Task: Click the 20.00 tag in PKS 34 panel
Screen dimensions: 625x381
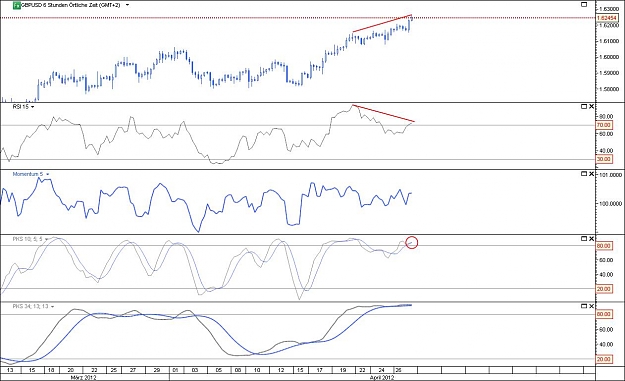Action: pyautogui.click(x=603, y=359)
